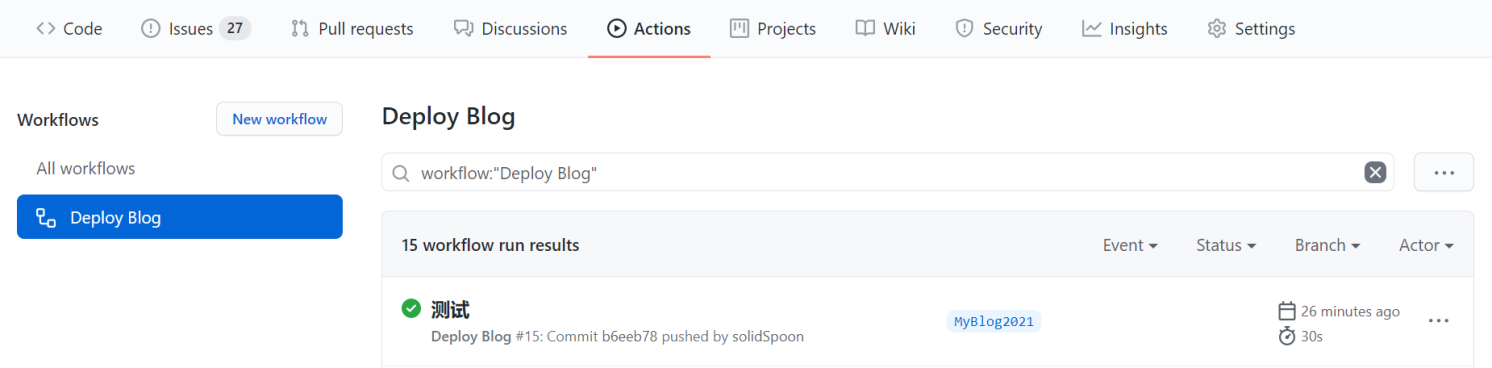
Task: Click the calendar icon beside 26 minutes ago
Action: tap(1287, 311)
